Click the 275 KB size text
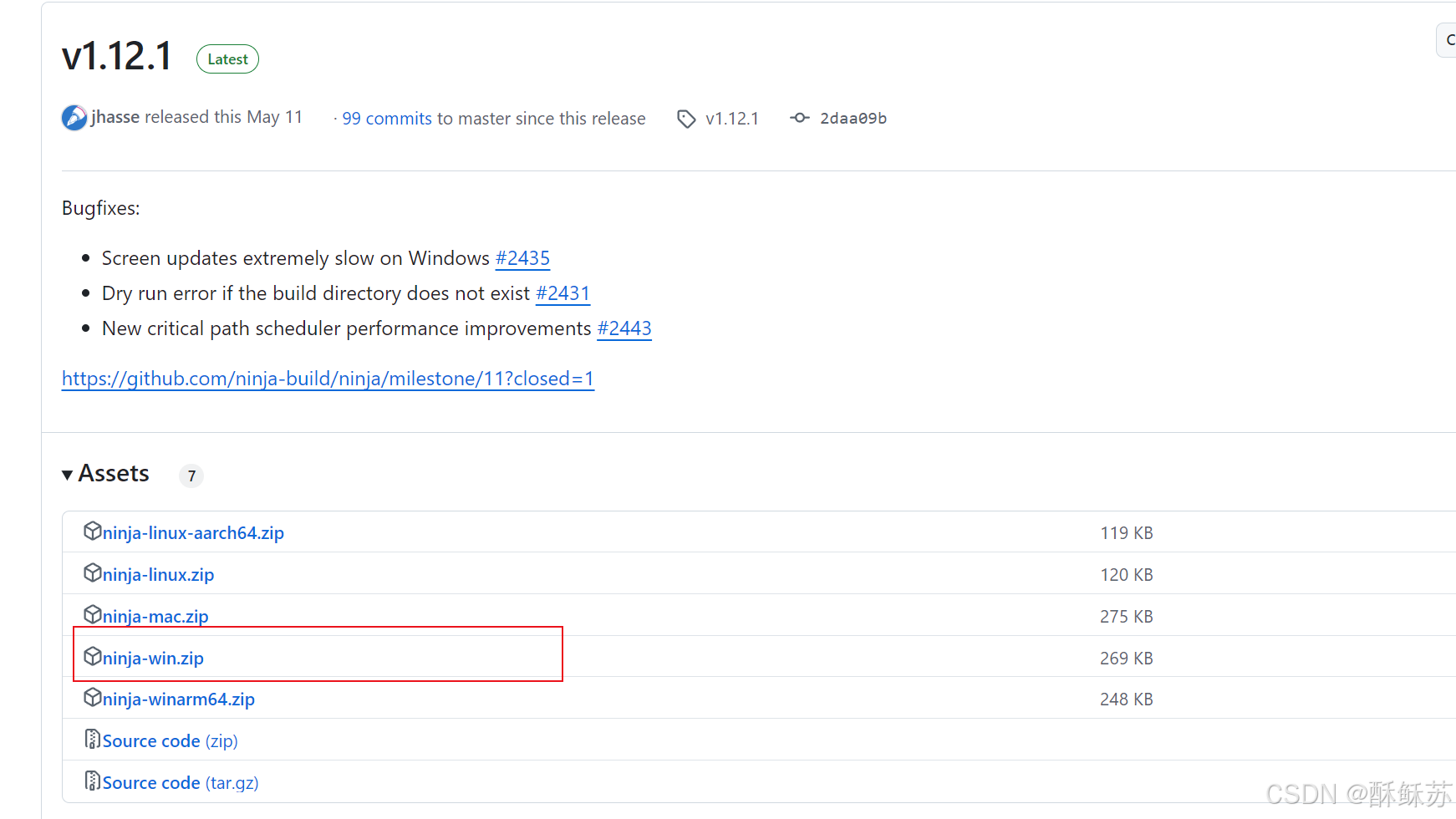Screen dimensions: 1456x819 click(x=1126, y=617)
